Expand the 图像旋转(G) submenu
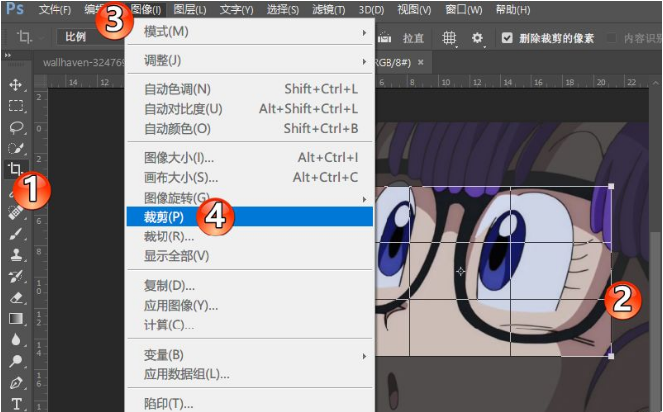 (250, 197)
